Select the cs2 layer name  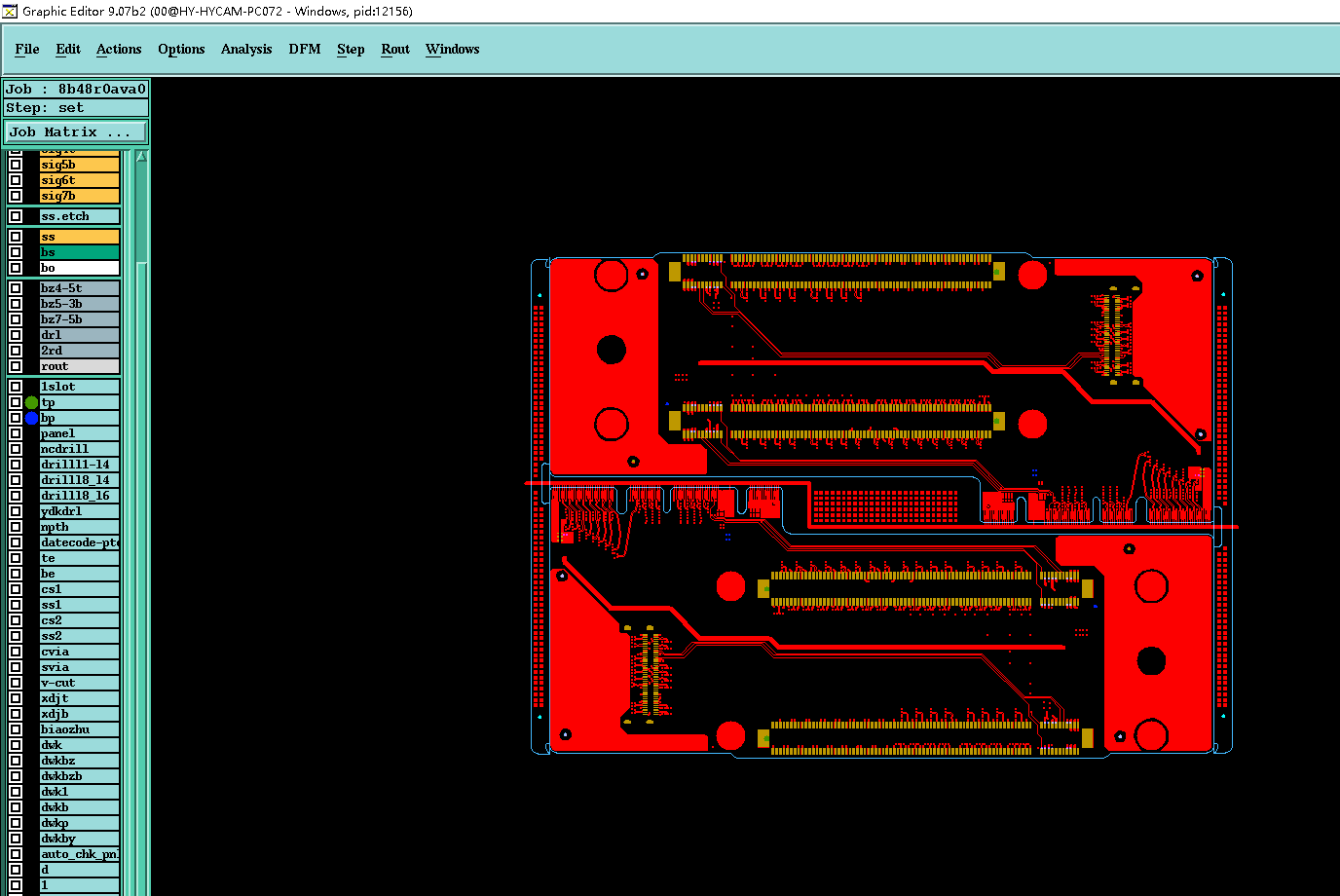[80, 620]
